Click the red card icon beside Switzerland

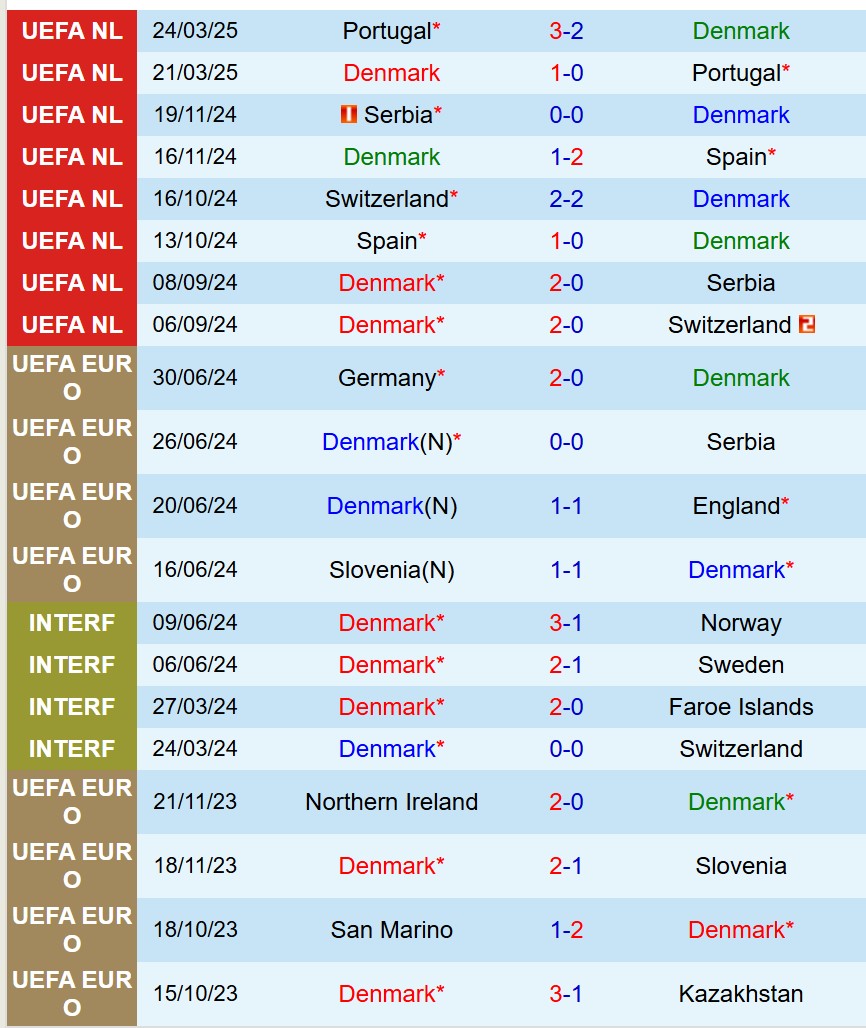point(807,325)
